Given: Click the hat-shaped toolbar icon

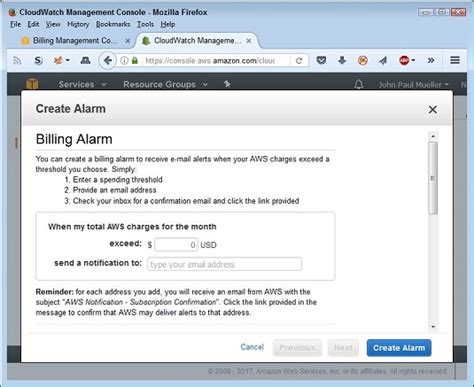Looking at the screenshot, I should pyautogui.click(x=85, y=60).
